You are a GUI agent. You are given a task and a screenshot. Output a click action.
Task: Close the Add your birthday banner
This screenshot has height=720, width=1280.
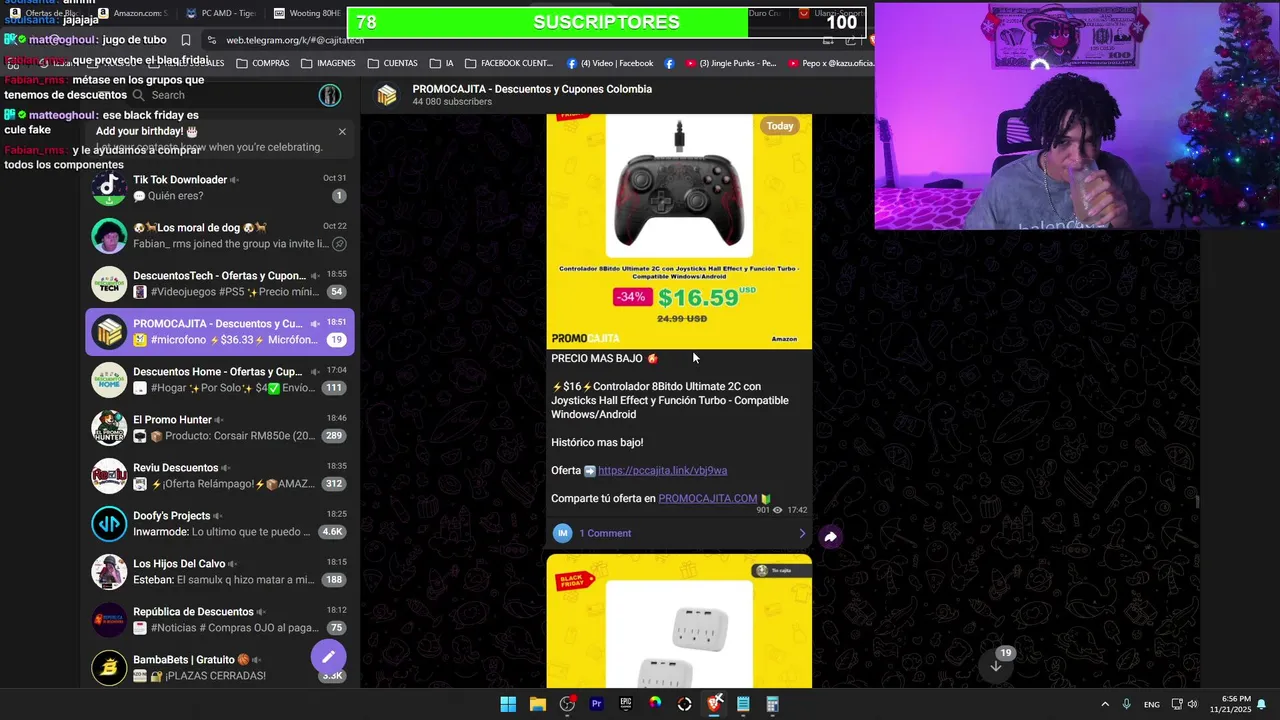pyautogui.click(x=342, y=131)
